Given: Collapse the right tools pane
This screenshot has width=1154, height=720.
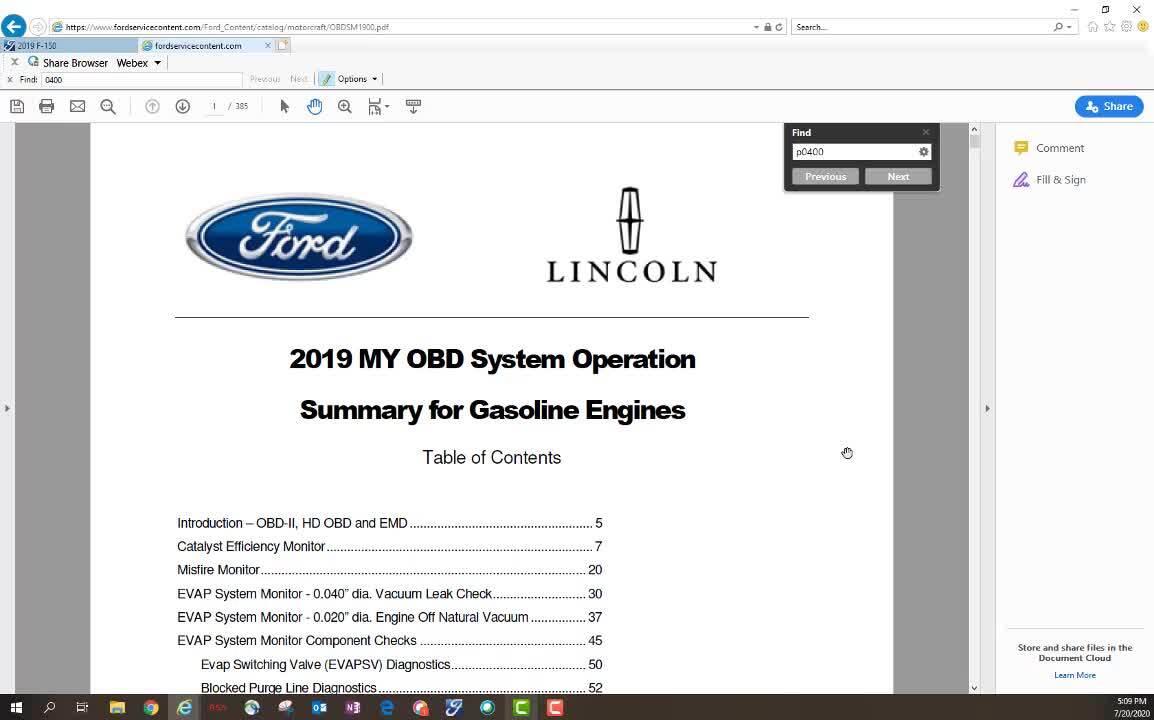Looking at the screenshot, I should point(988,408).
